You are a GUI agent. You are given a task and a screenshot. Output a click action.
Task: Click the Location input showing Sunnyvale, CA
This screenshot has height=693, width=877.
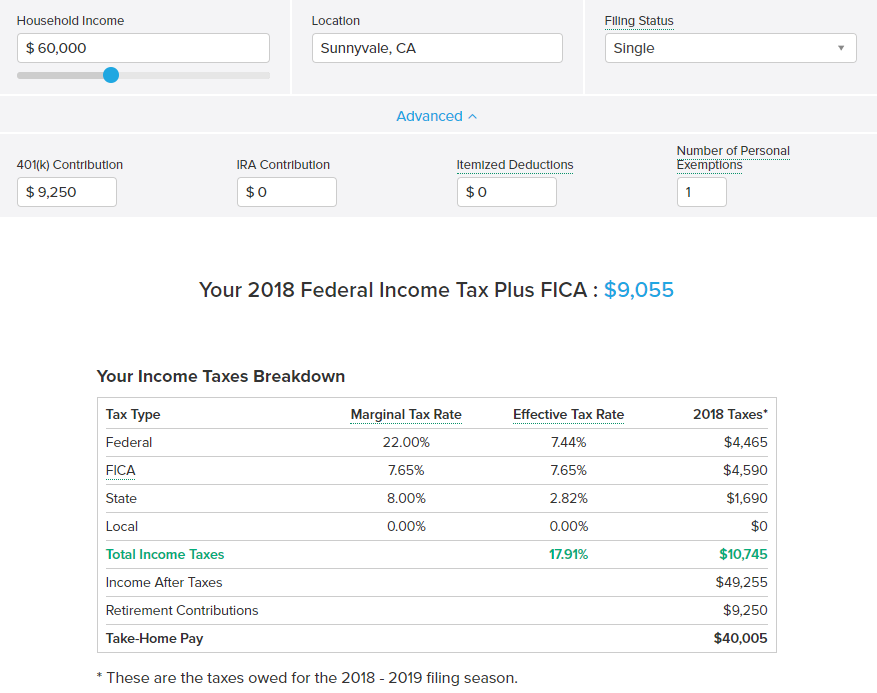437,48
